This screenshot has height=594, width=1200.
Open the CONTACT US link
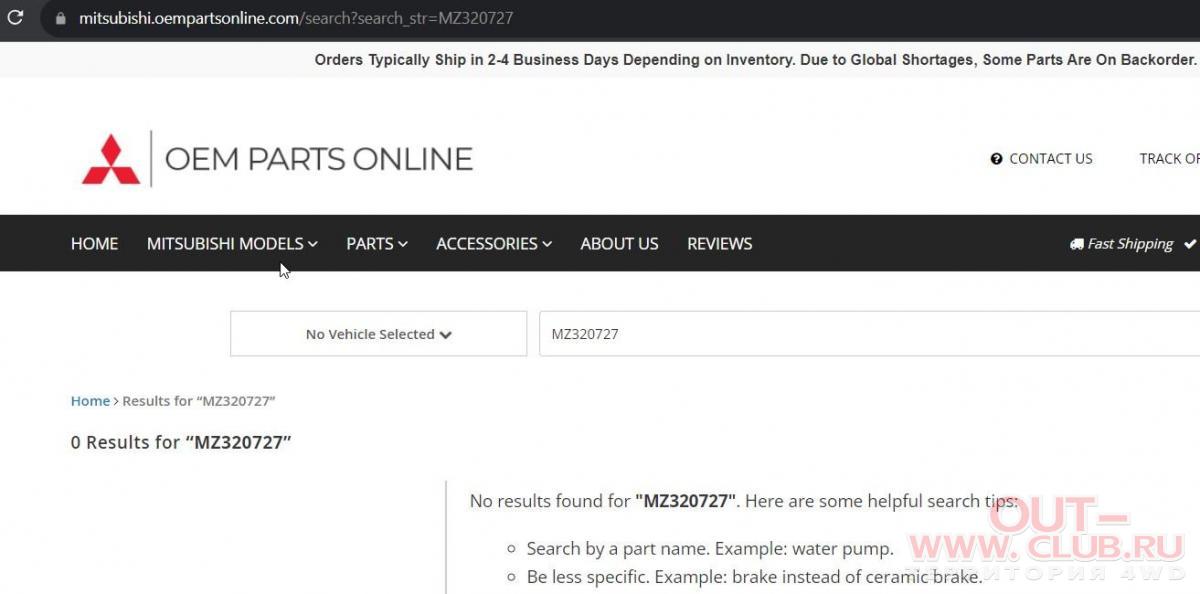(x=1051, y=159)
